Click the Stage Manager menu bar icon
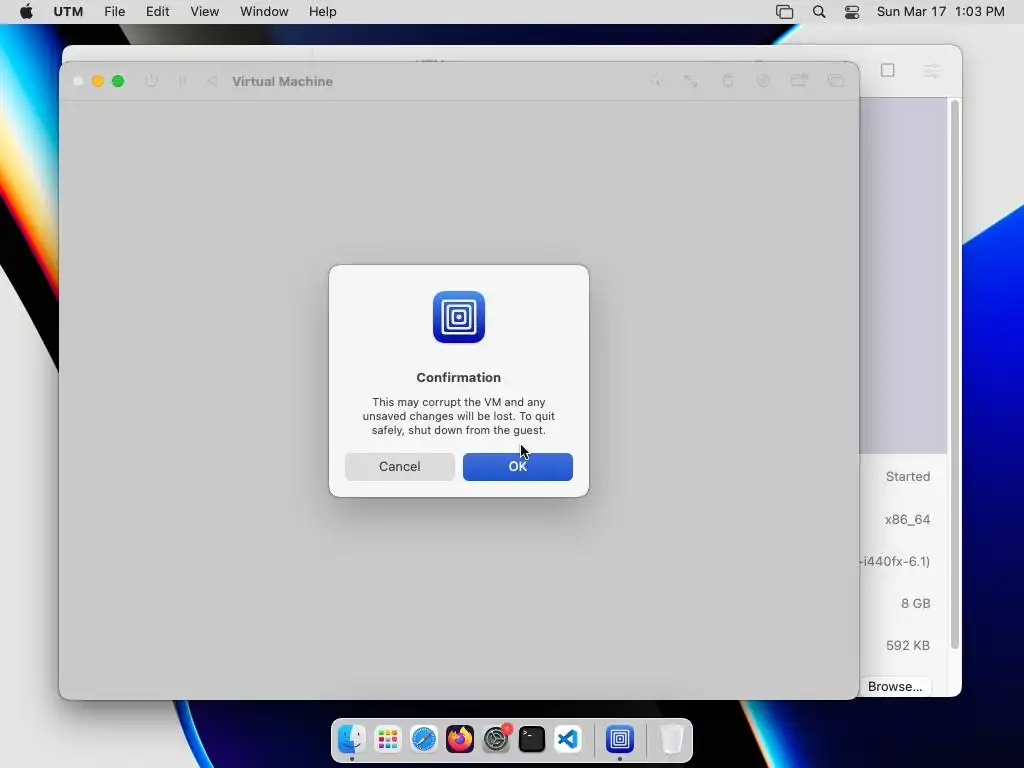The width and height of the screenshot is (1024, 768). (x=784, y=12)
